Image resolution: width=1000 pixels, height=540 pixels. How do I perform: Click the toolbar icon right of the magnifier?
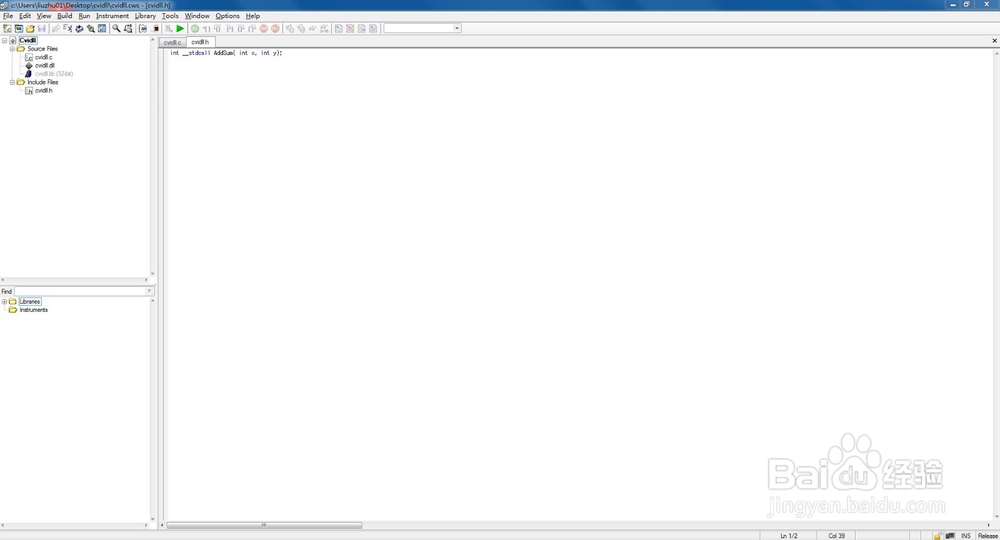128,29
